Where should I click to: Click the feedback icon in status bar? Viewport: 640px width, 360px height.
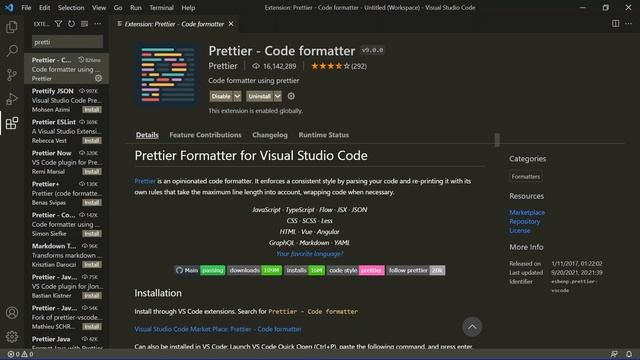tap(614, 354)
